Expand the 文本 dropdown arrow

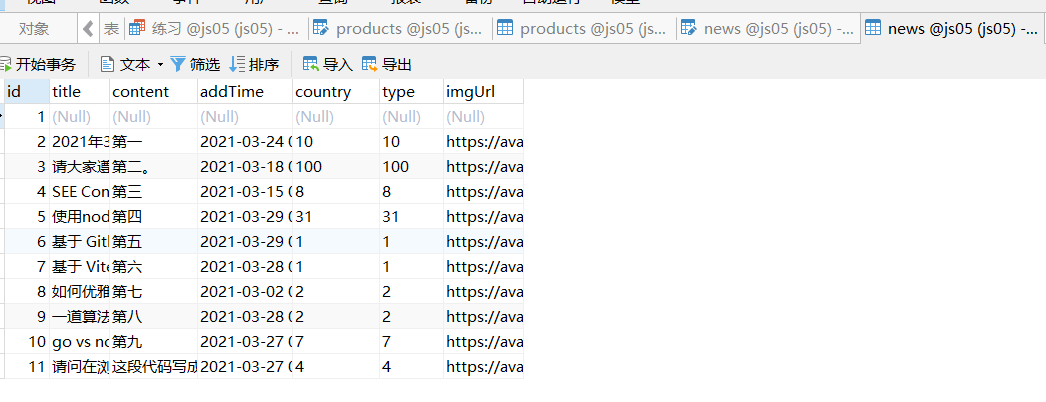tap(160, 65)
